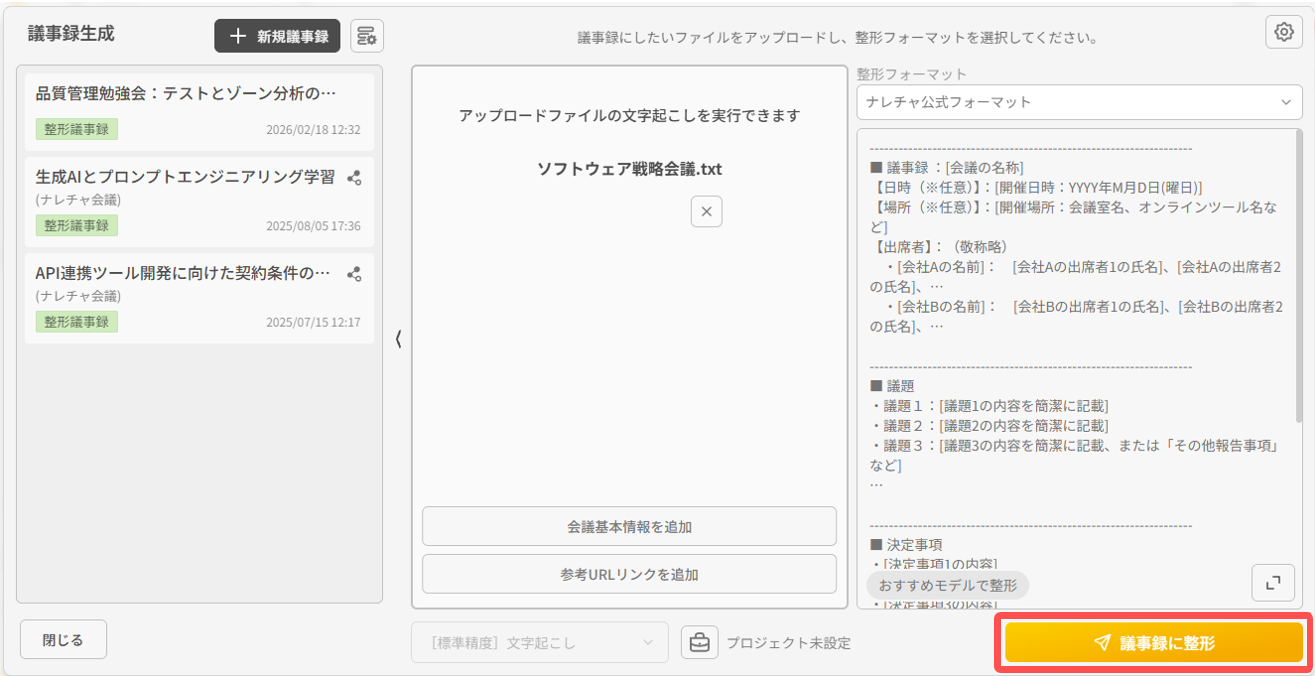The image size is (1315, 676).
Task: Click 整形議事録 tag dated 2025/08/05
Action: [77, 225]
